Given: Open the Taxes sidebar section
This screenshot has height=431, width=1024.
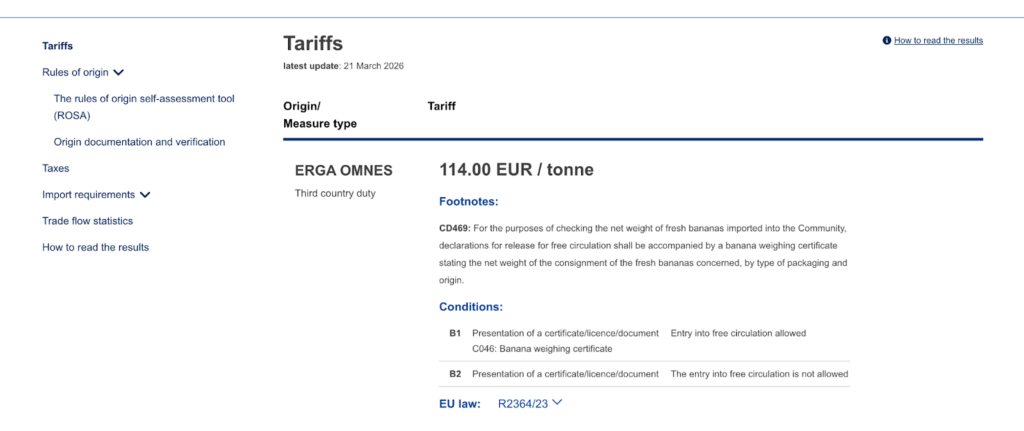Looking at the screenshot, I should [56, 168].
